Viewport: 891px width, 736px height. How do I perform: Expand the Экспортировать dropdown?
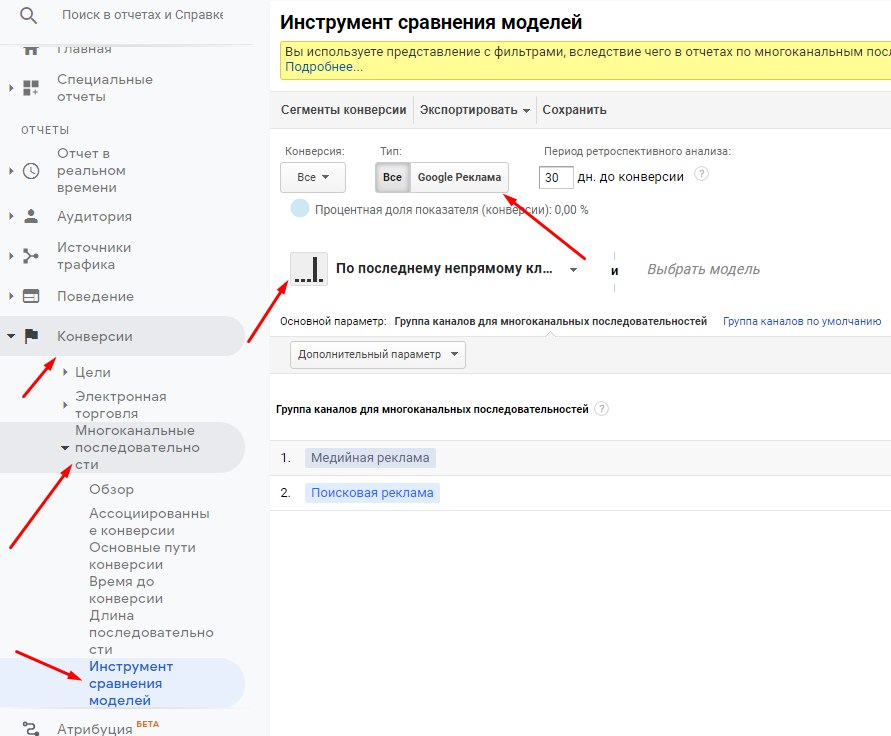(475, 110)
